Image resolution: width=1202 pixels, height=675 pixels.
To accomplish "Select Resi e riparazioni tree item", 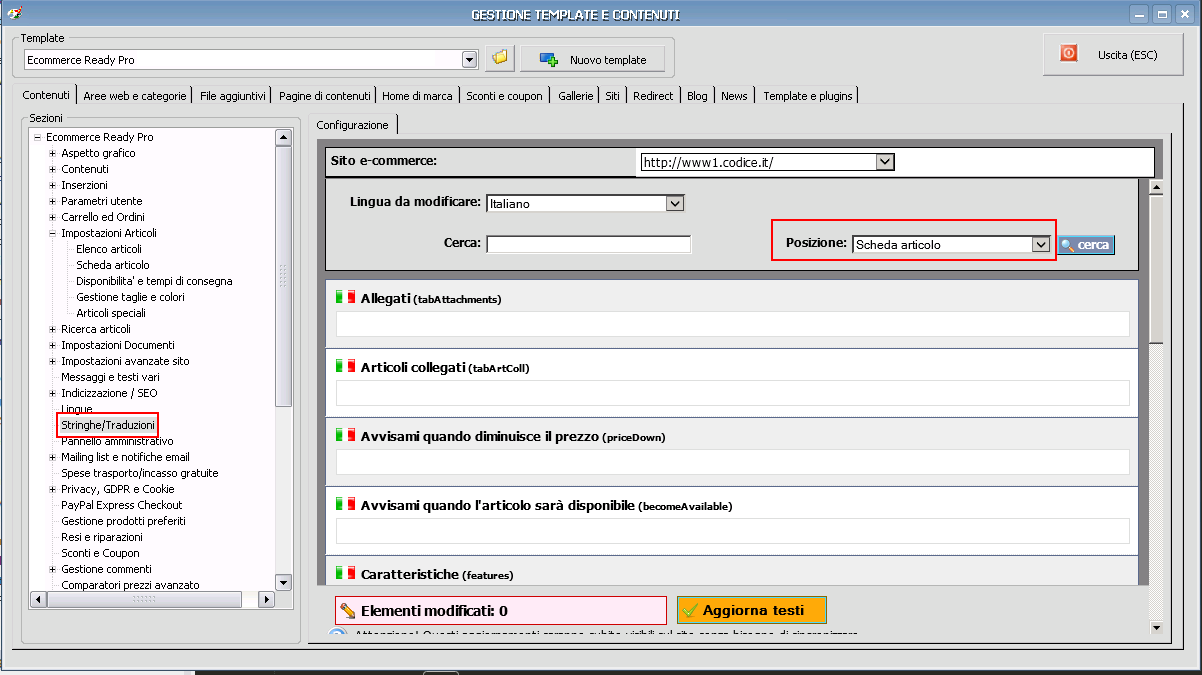I will 102,537.
